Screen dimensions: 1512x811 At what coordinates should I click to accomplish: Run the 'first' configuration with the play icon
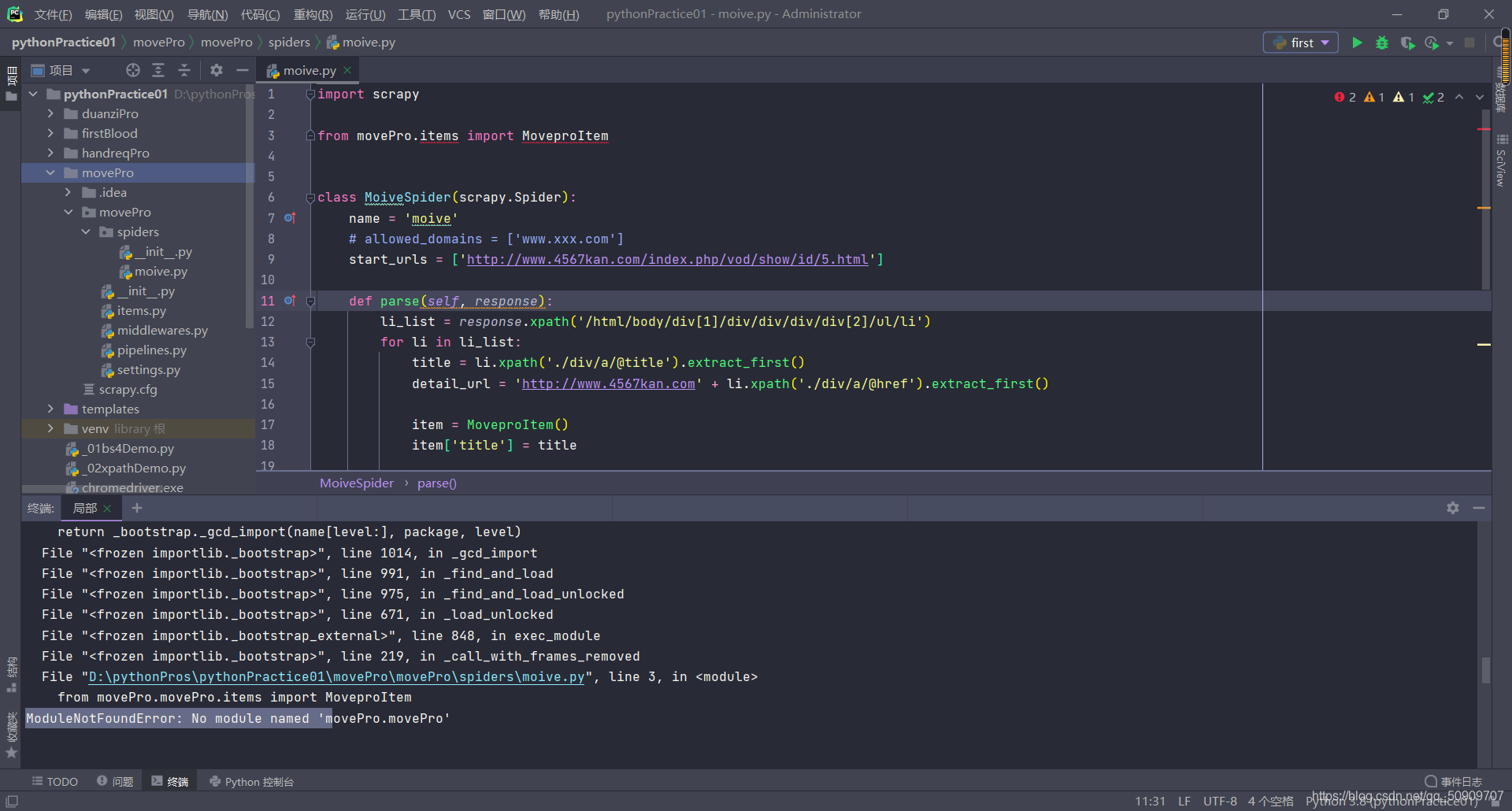(1357, 43)
